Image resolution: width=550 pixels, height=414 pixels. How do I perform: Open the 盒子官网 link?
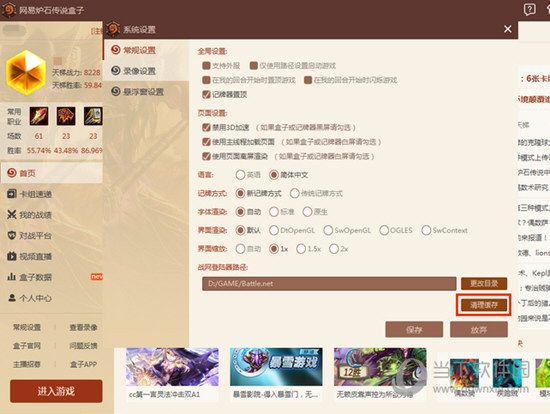[x=27, y=346]
